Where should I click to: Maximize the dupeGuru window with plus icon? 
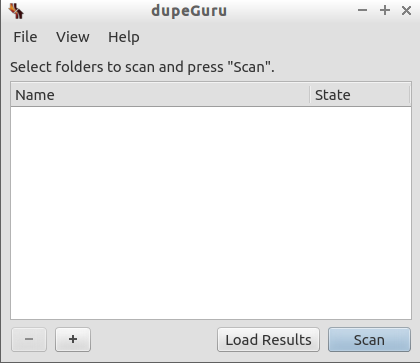[385, 10]
